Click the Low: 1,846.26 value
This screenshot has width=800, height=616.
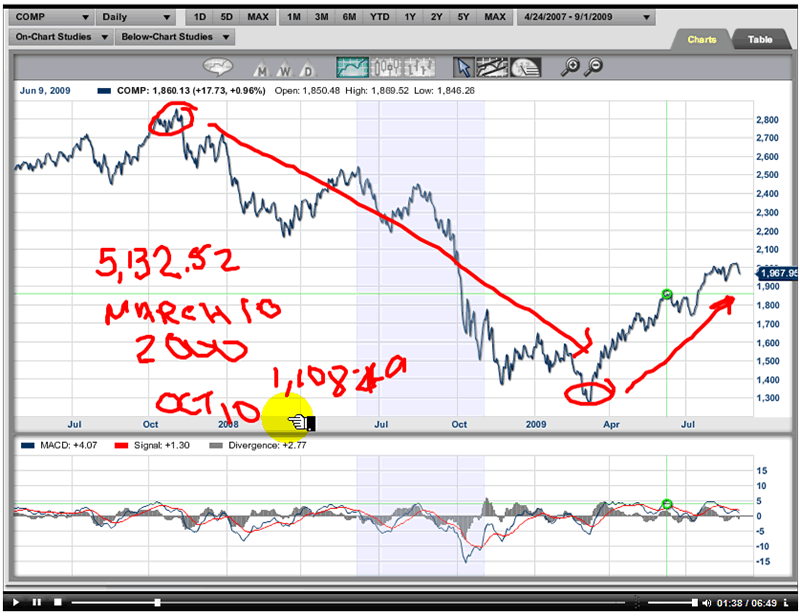444,91
